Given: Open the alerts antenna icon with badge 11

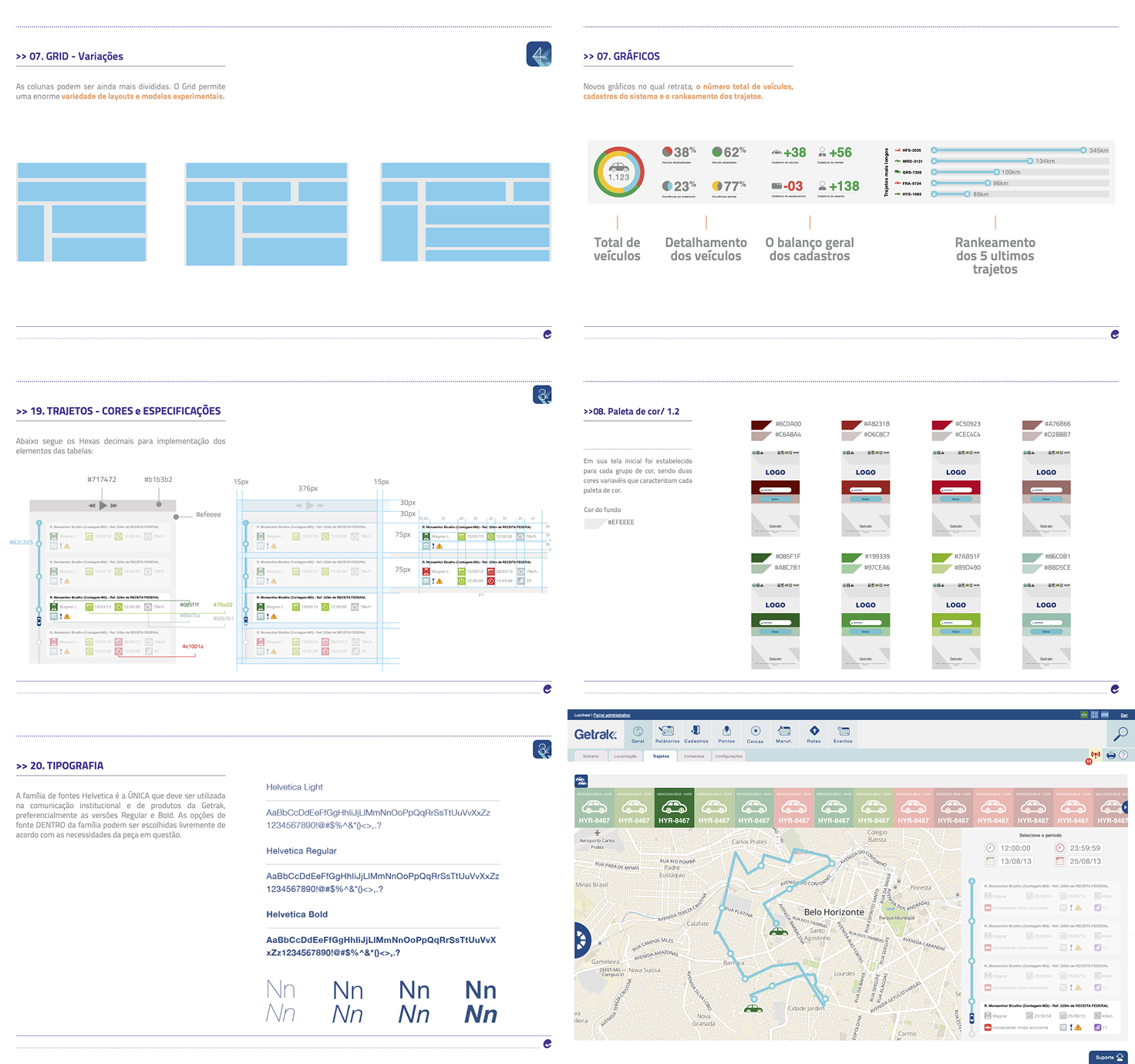Looking at the screenshot, I should pos(1094,756).
